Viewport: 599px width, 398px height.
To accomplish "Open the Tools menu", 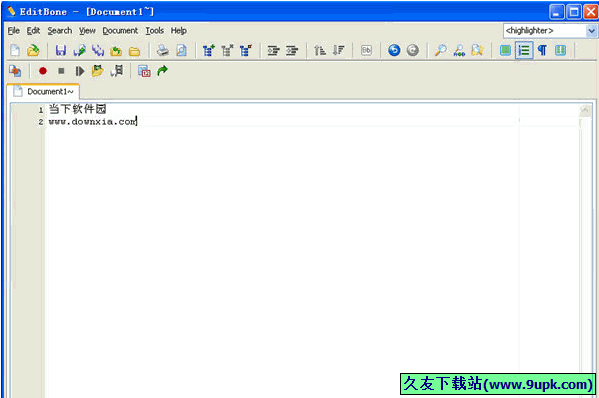I will tap(154, 31).
